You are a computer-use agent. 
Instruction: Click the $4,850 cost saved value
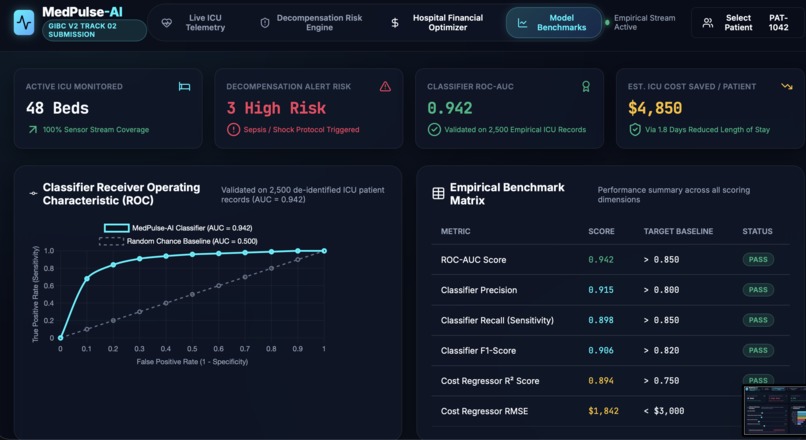point(655,108)
